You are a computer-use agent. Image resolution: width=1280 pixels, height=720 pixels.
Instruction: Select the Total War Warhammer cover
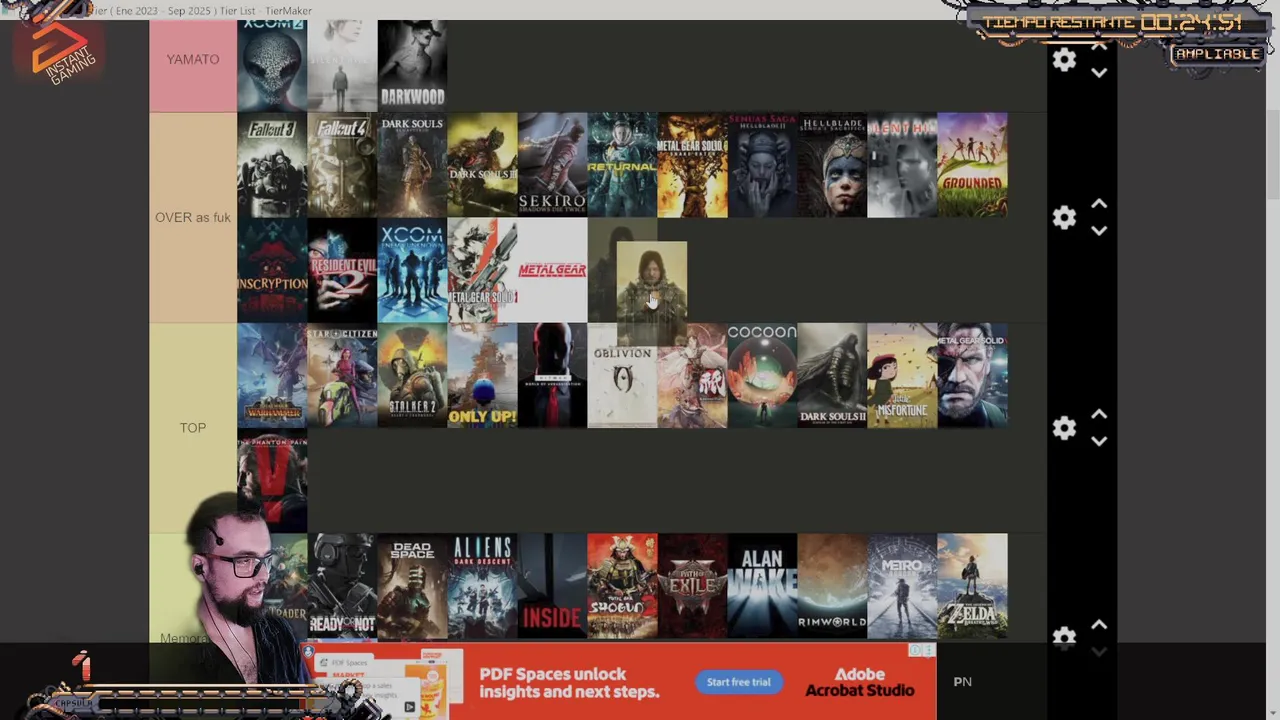pyautogui.click(x=272, y=375)
